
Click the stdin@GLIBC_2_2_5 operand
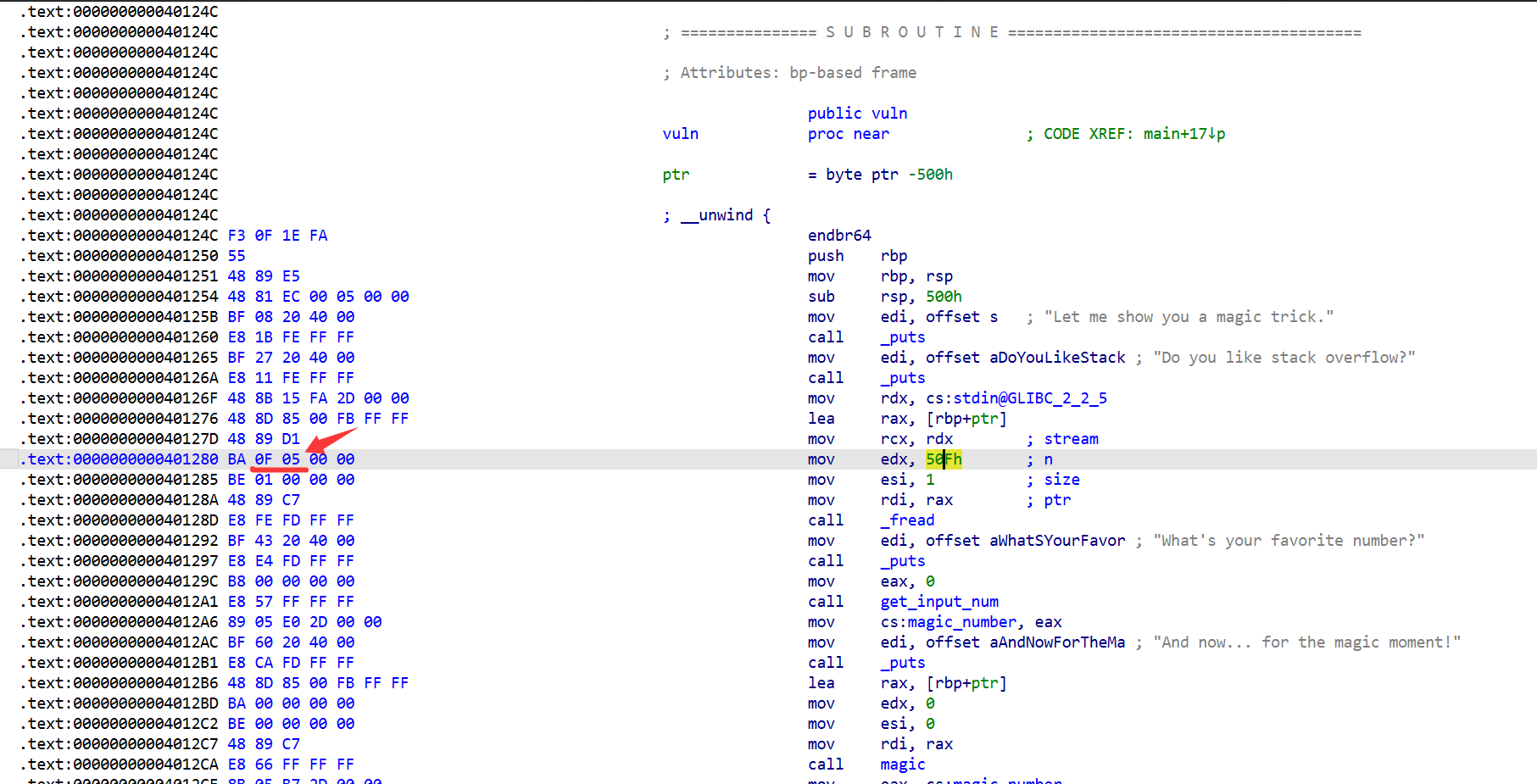1030,398
